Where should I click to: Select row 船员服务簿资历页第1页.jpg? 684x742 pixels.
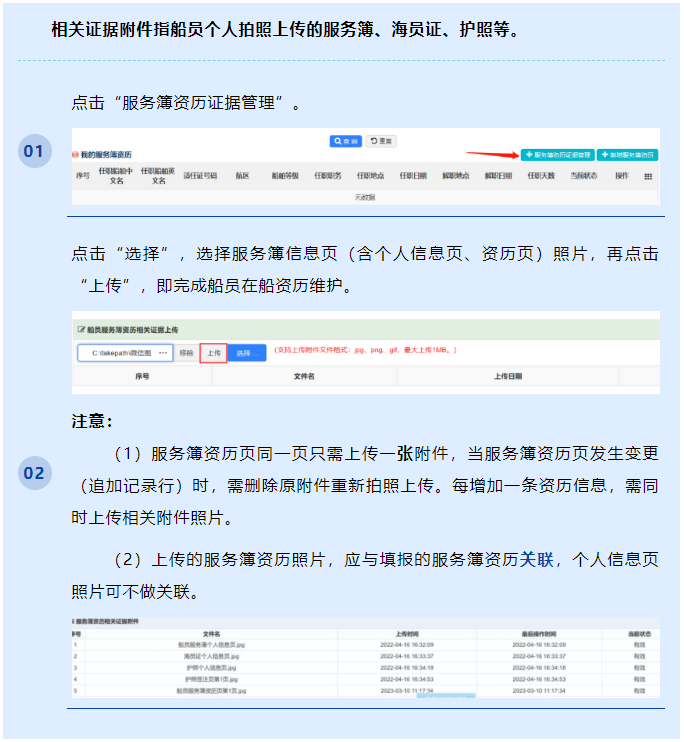click(x=211, y=691)
